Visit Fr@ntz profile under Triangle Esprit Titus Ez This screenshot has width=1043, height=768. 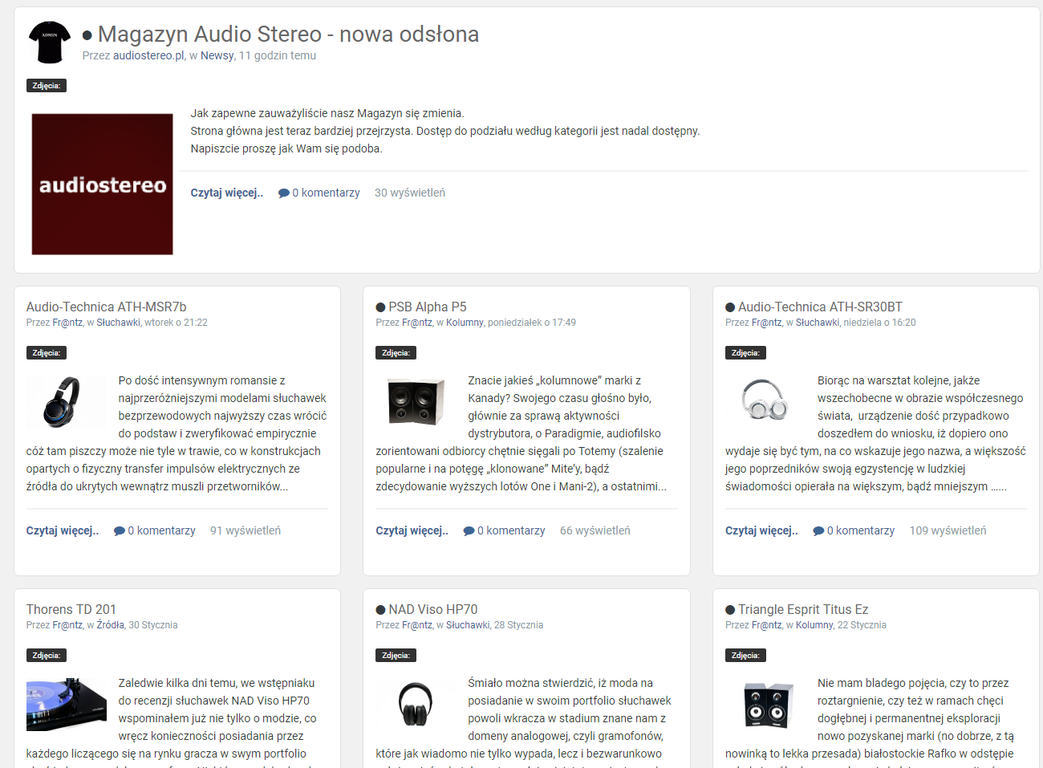[x=766, y=625]
